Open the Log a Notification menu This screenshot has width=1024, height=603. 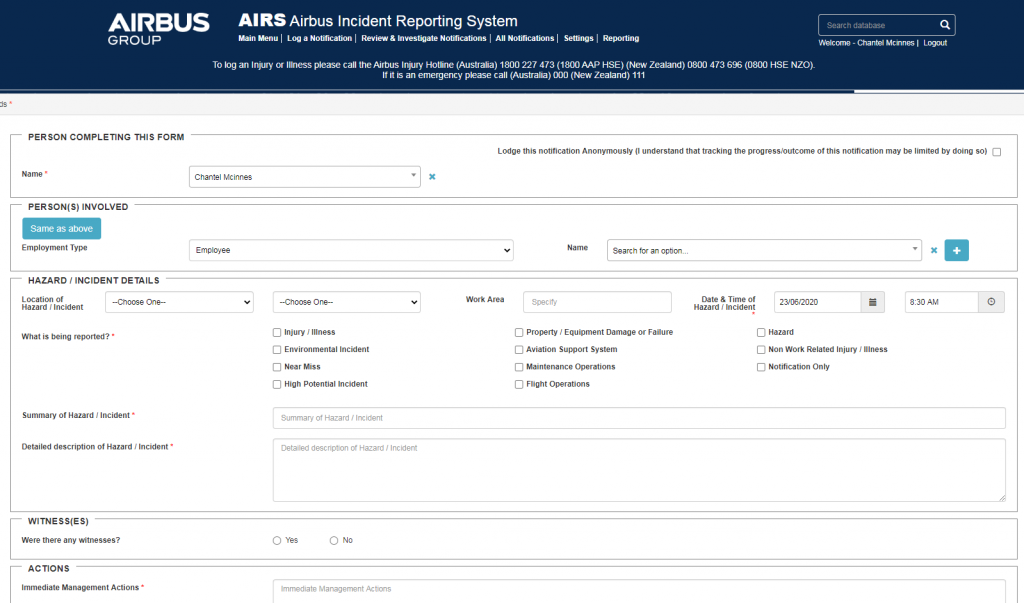pos(319,38)
